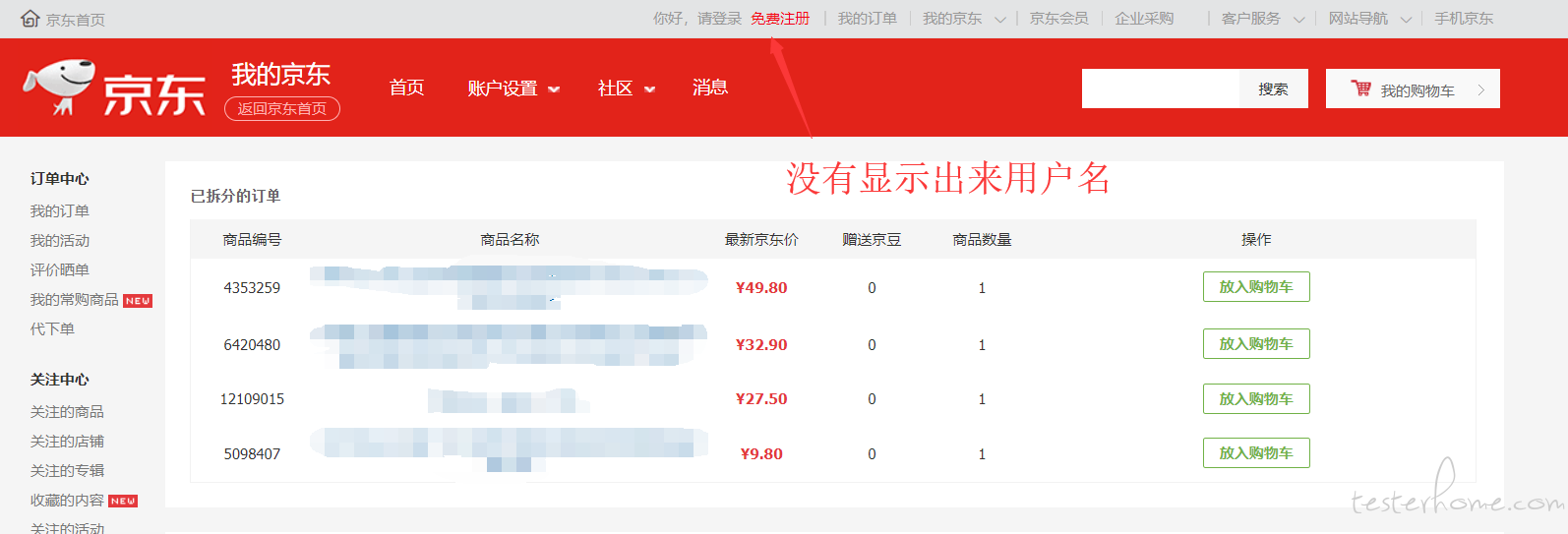Click the 返回京东首页 button

point(282,108)
